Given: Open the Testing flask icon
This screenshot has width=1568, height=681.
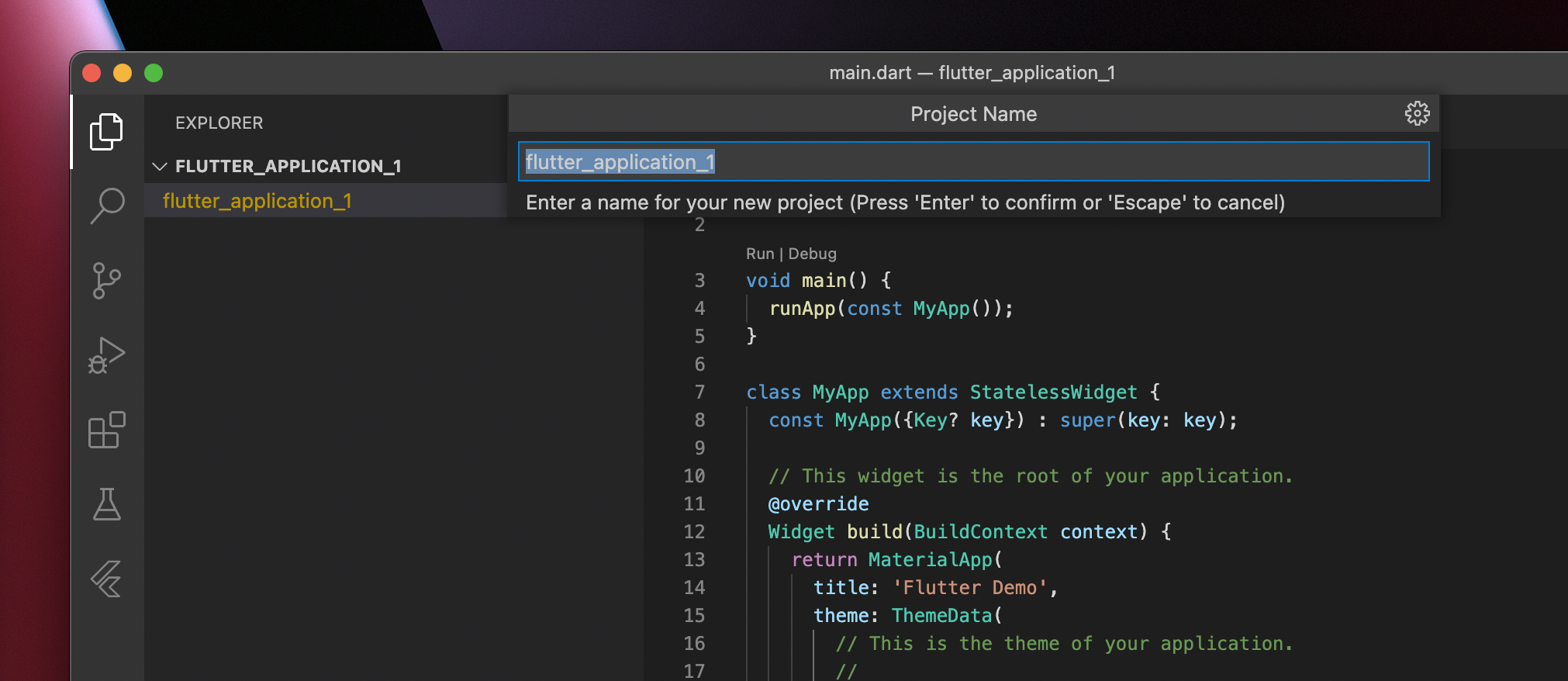Looking at the screenshot, I should 106,504.
